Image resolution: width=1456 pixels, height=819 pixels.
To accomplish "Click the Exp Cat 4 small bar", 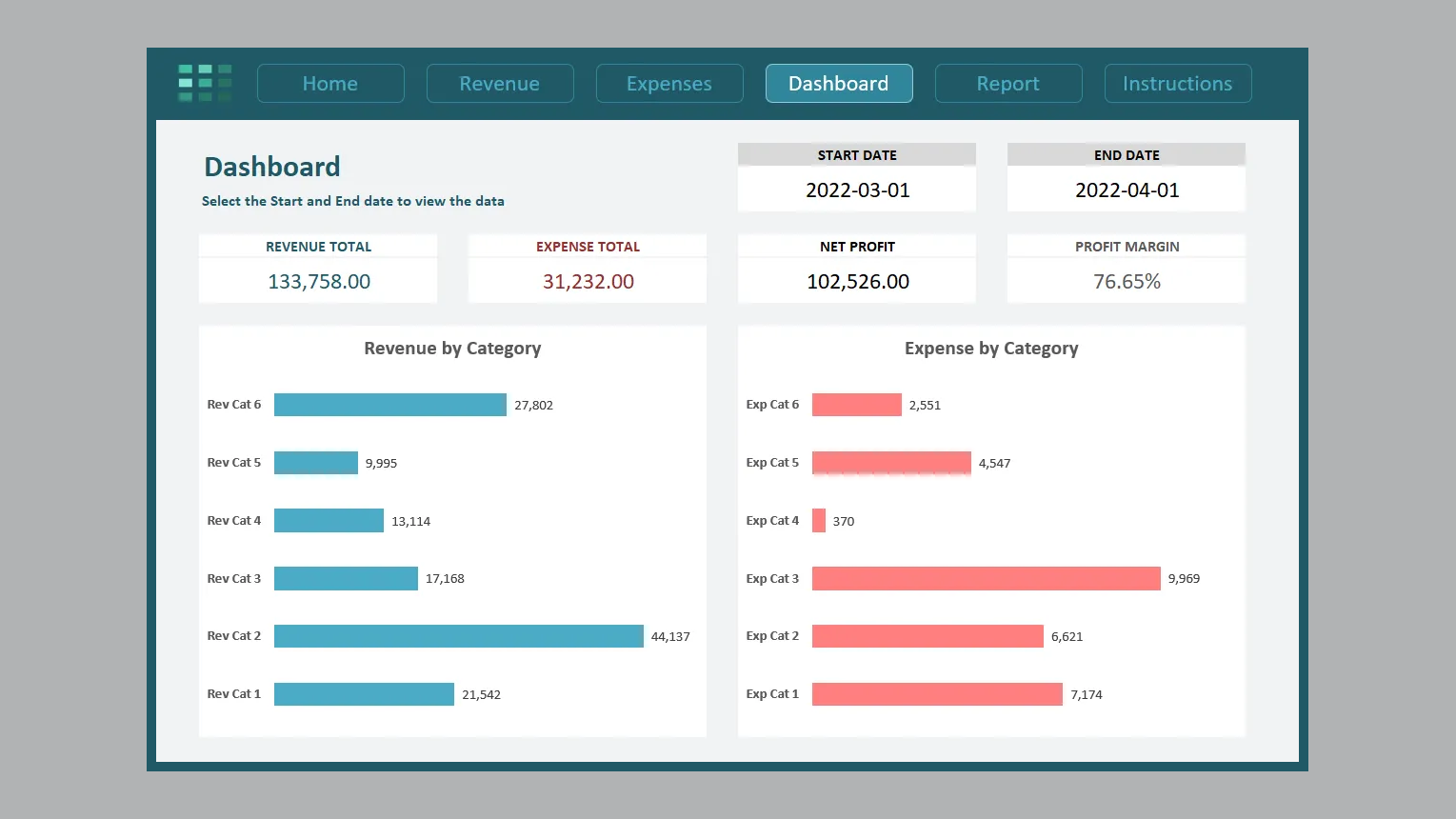I will point(819,521).
